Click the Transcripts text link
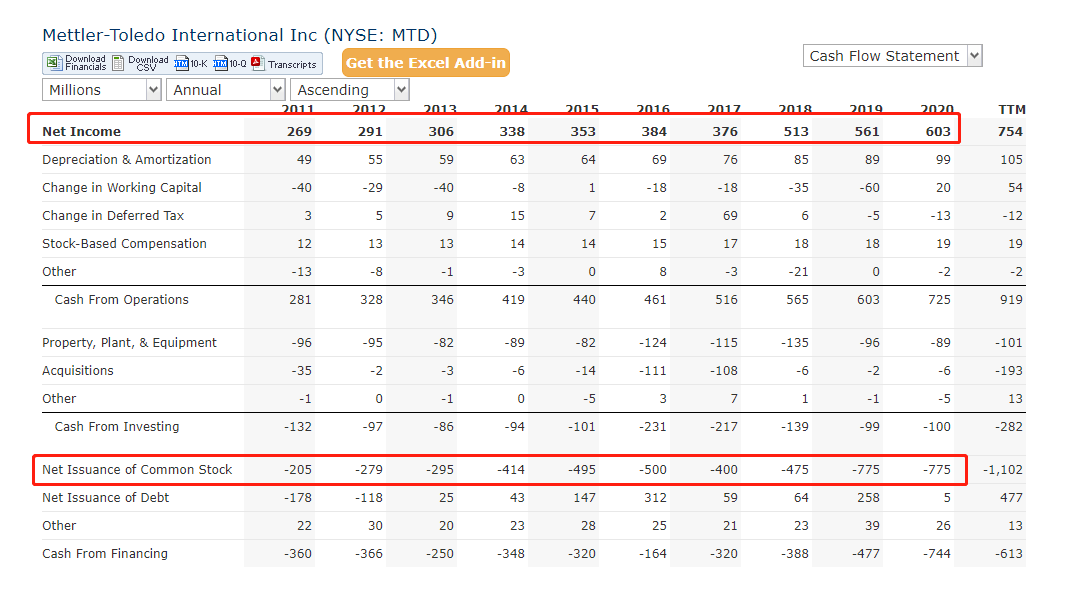Image resolution: width=1079 pixels, height=591 pixels. click(x=292, y=64)
